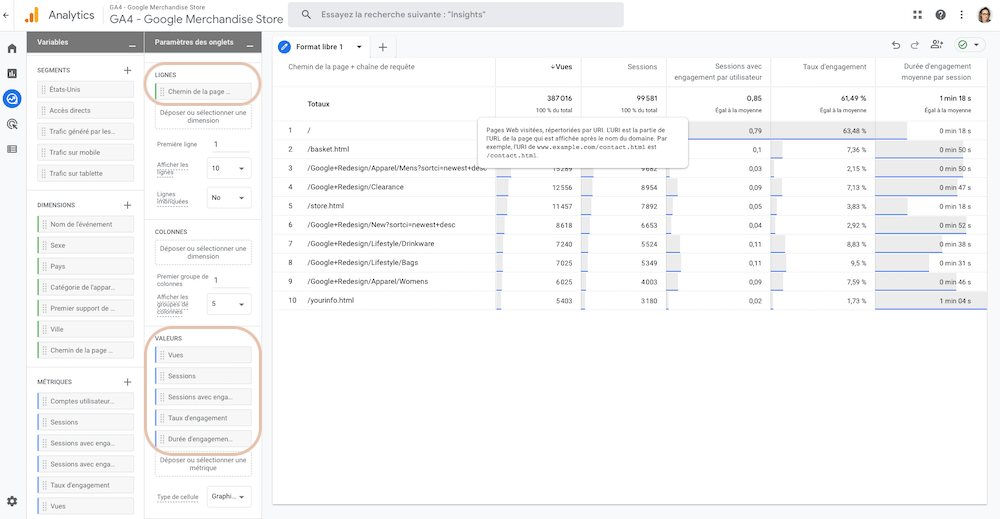Screen dimensions: 1000x519
Task: Sort by Taux d'engagement column header
Action: pos(834,66)
